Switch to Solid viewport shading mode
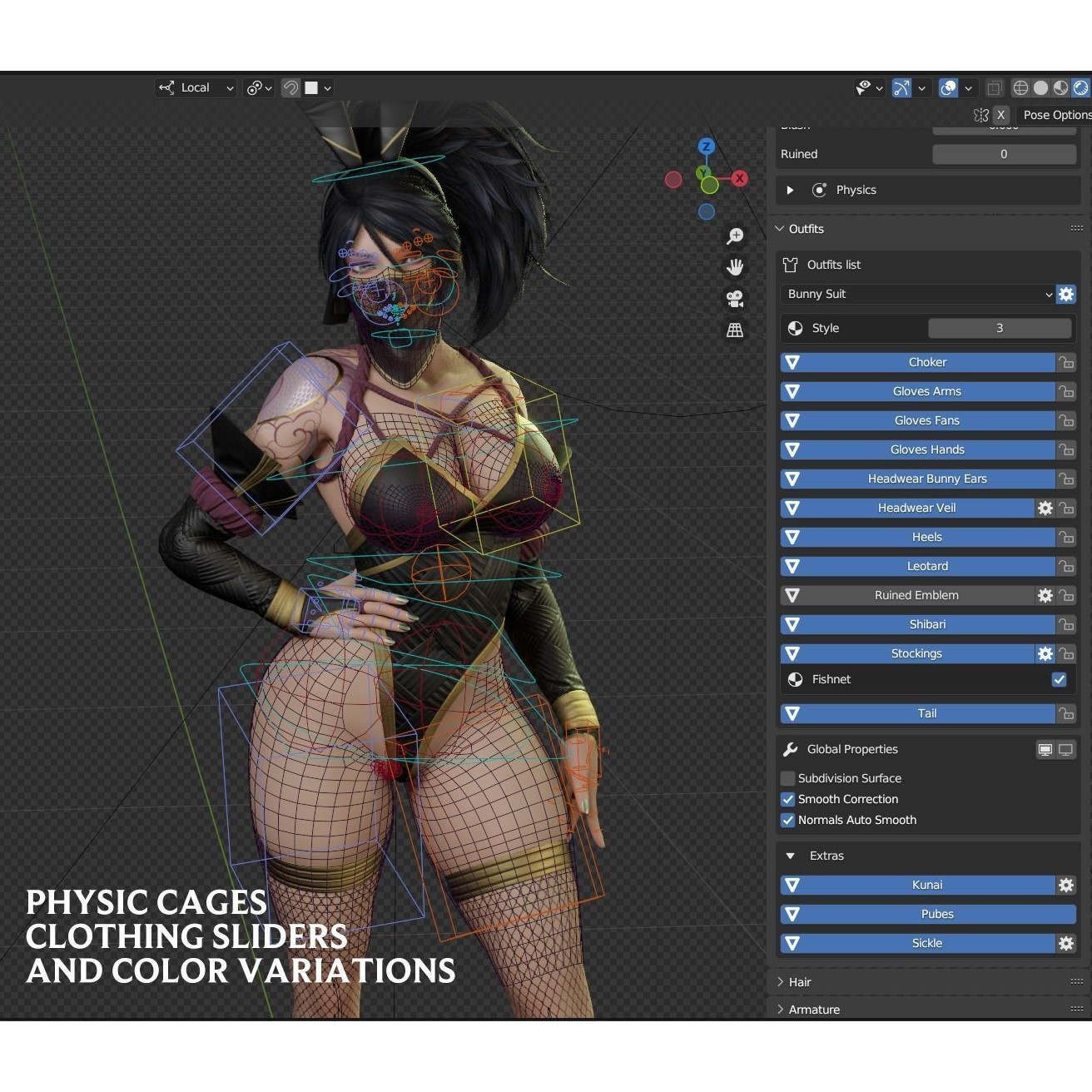1092x1092 pixels. pos(1040,87)
